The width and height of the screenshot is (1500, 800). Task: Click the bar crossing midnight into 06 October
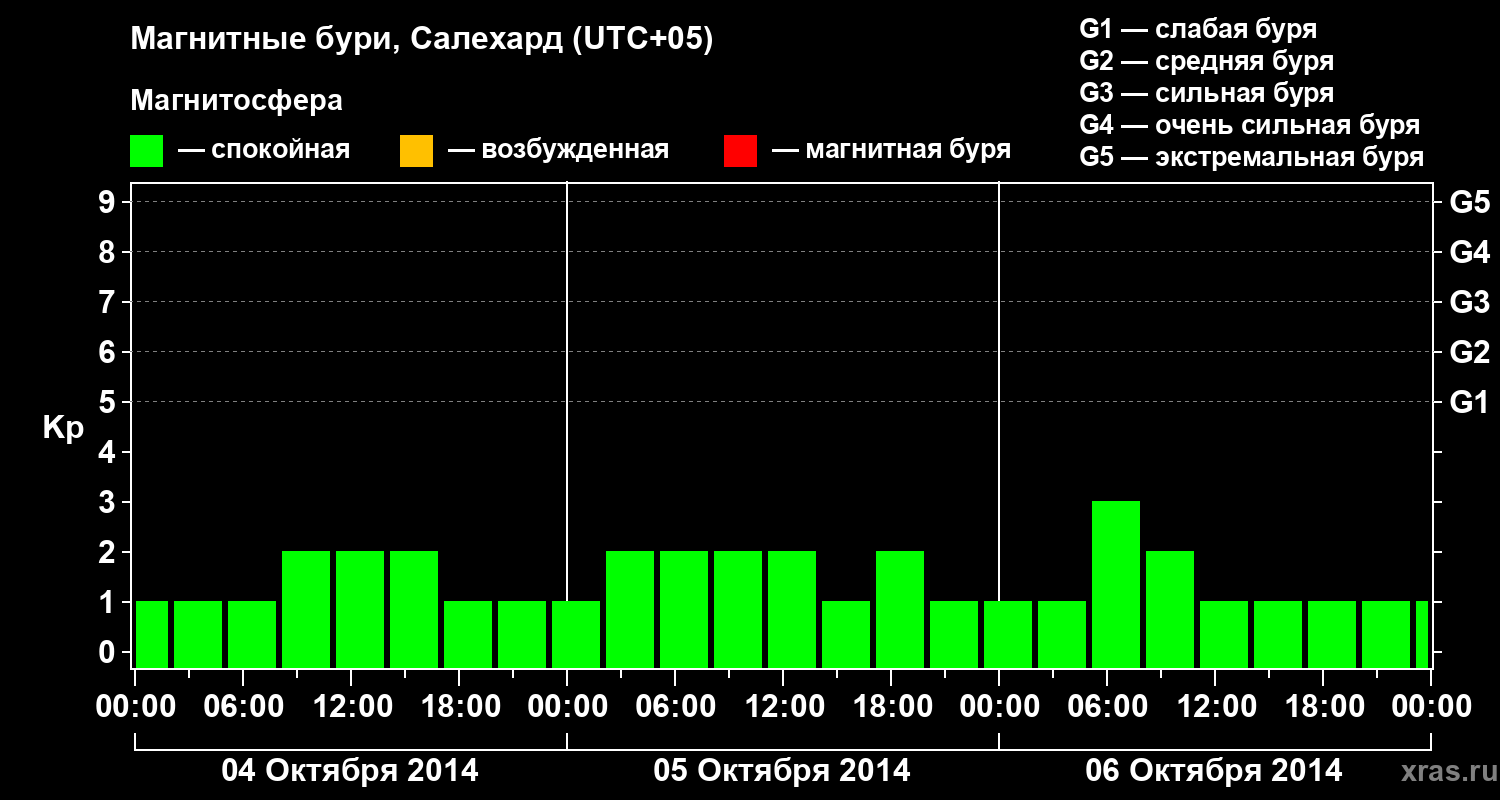1008,635
